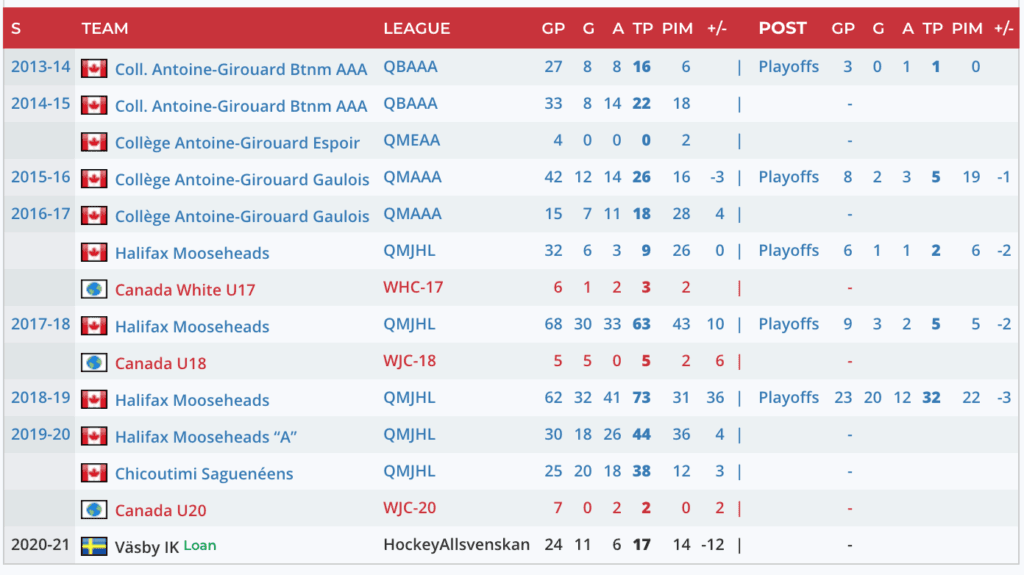The image size is (1024, 575).
Task: Open the WHC-17 league link
Action: (x=413, y=287)
